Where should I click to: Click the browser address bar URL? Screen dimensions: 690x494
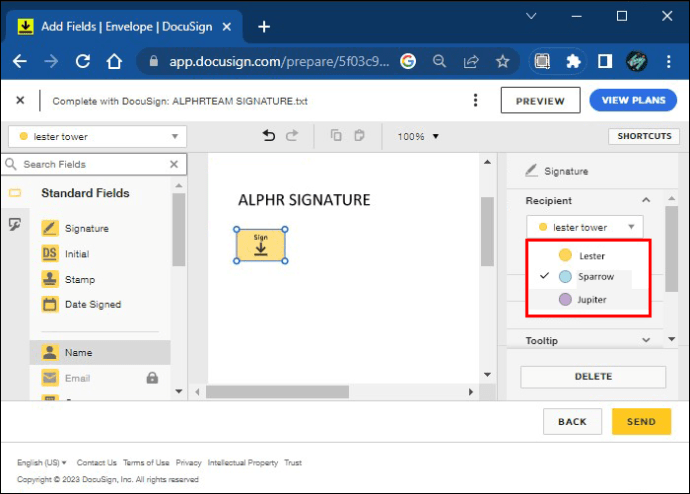pyautogui.click(x=279, y=61)
